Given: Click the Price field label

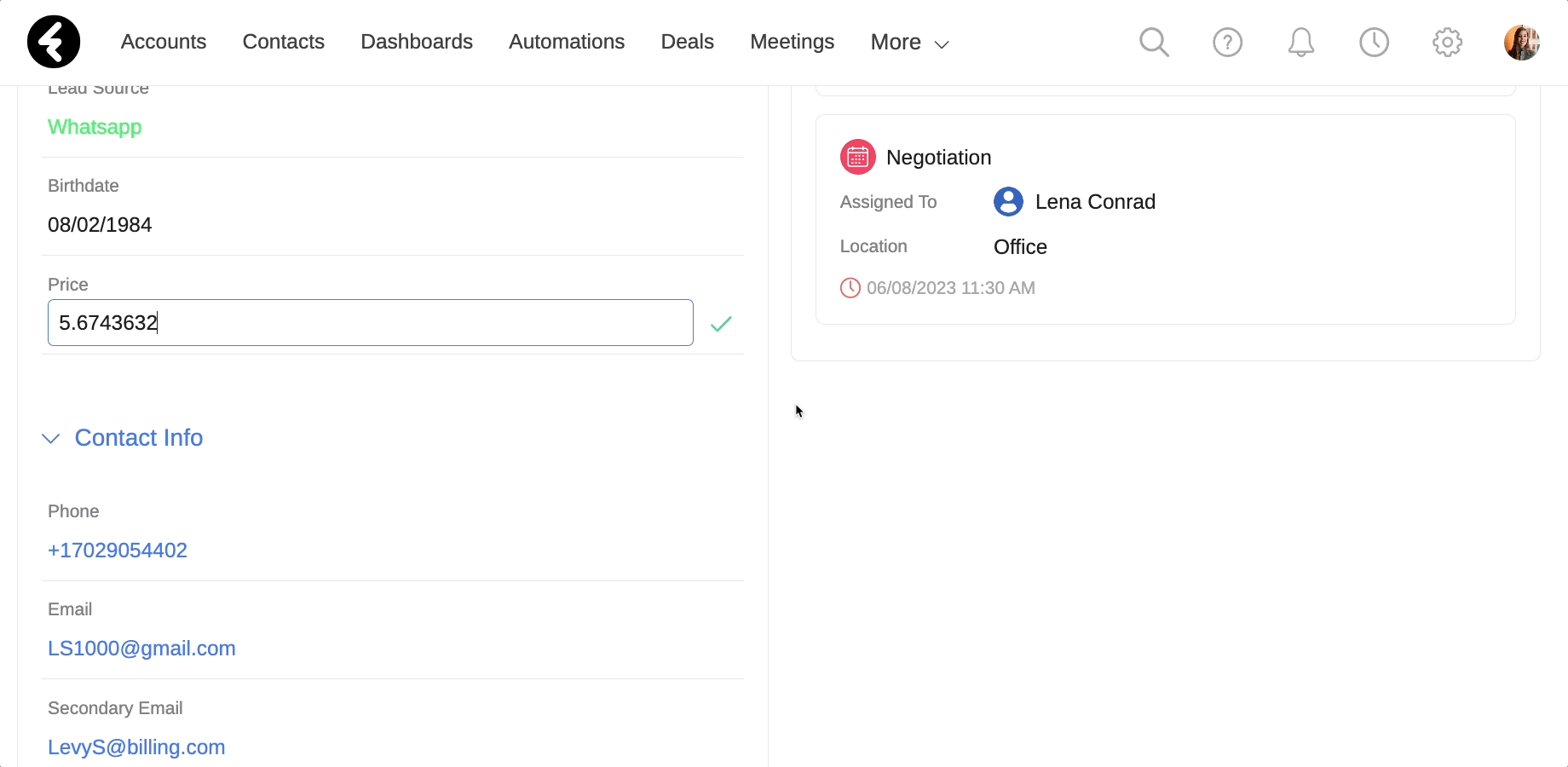Looking at the screenshot, I should coord(68,285).
